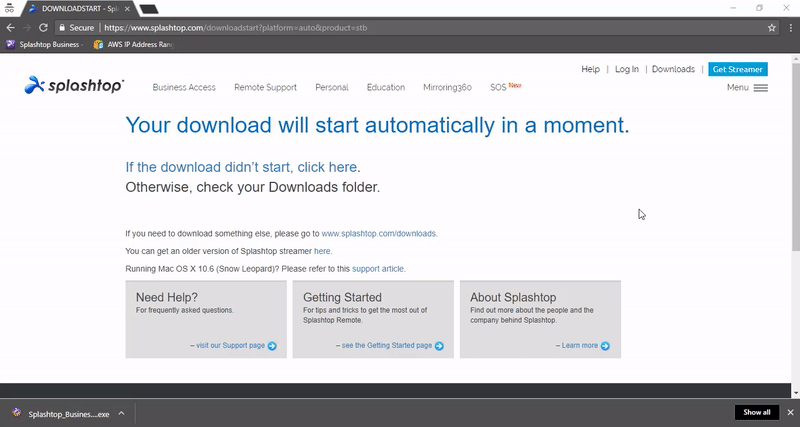Screen dimensions: 800x427
Task: Select Remote Support in navigation
Action: click(x=265, y=88)
